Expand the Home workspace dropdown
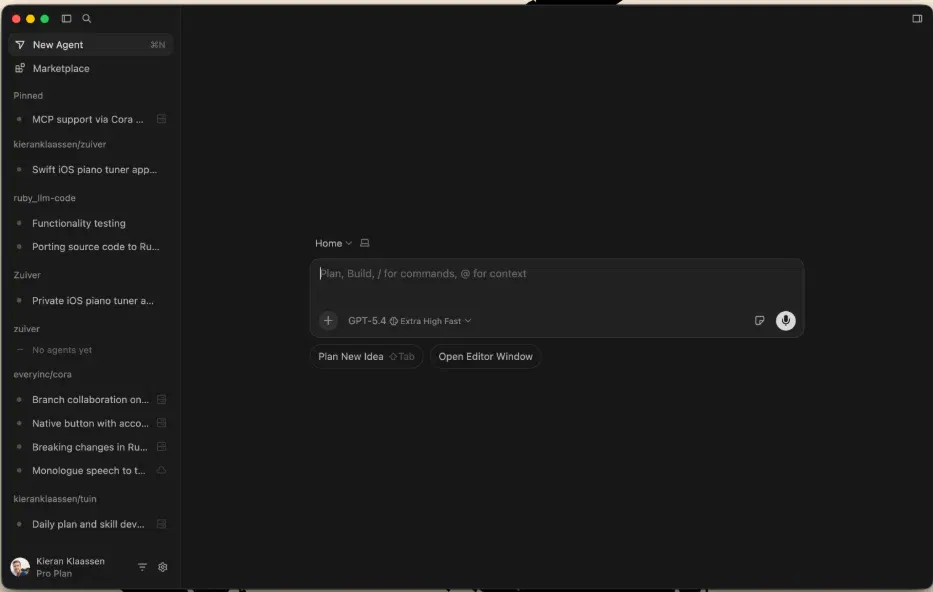 click(x=333, y=243)
